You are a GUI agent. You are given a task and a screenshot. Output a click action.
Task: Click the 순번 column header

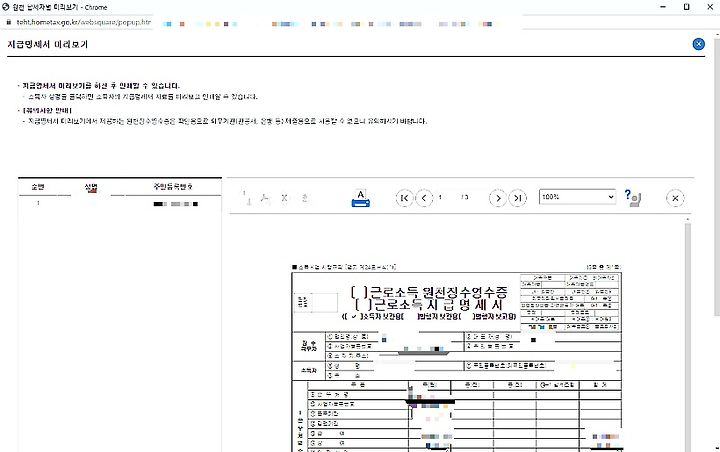(38, 187)
